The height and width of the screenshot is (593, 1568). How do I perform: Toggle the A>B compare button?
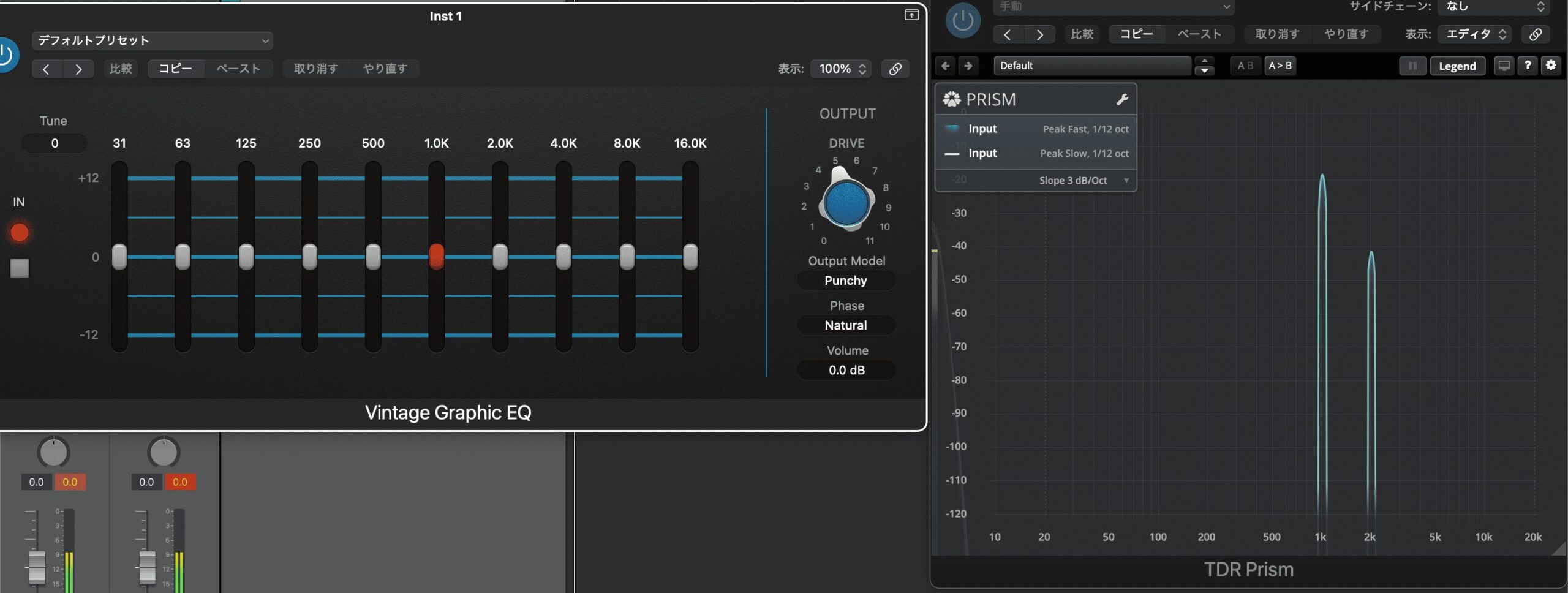pos(1280,66)
